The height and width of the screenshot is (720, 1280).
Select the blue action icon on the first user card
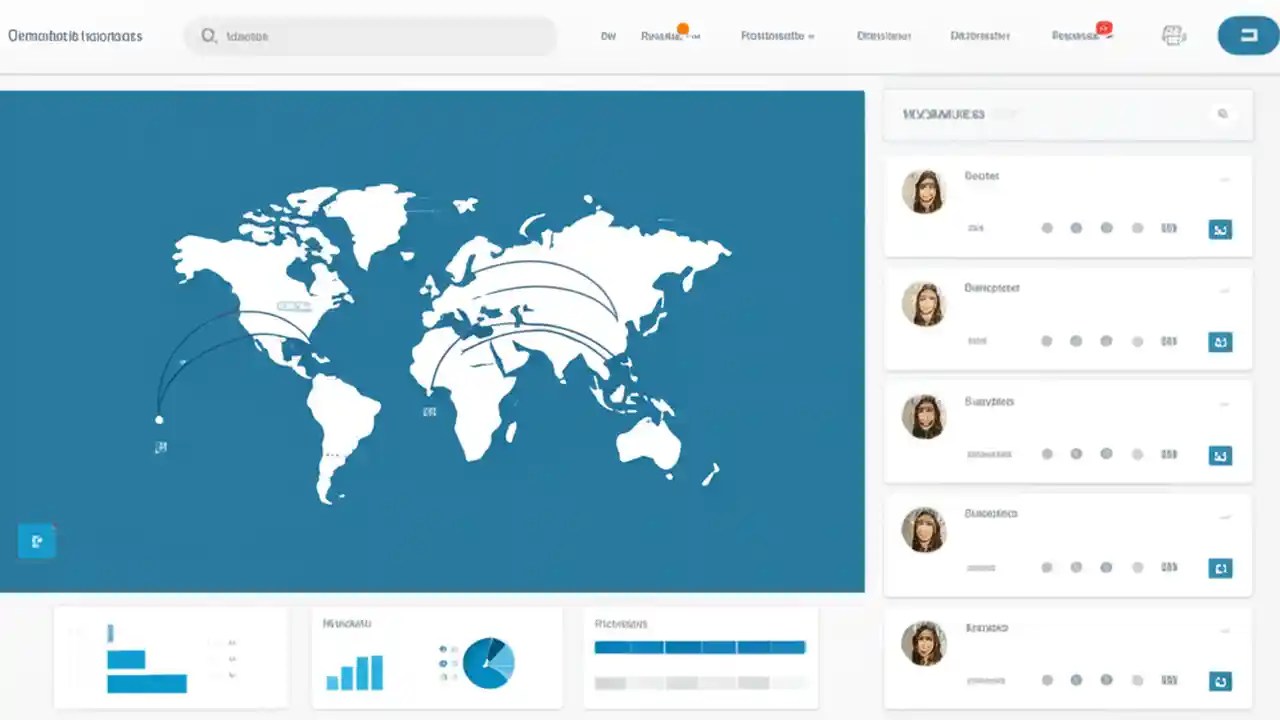pos(1219,229)
